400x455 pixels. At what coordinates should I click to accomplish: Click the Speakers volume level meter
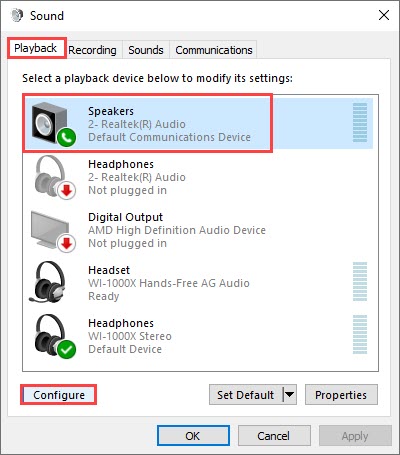tap(360, 122)
